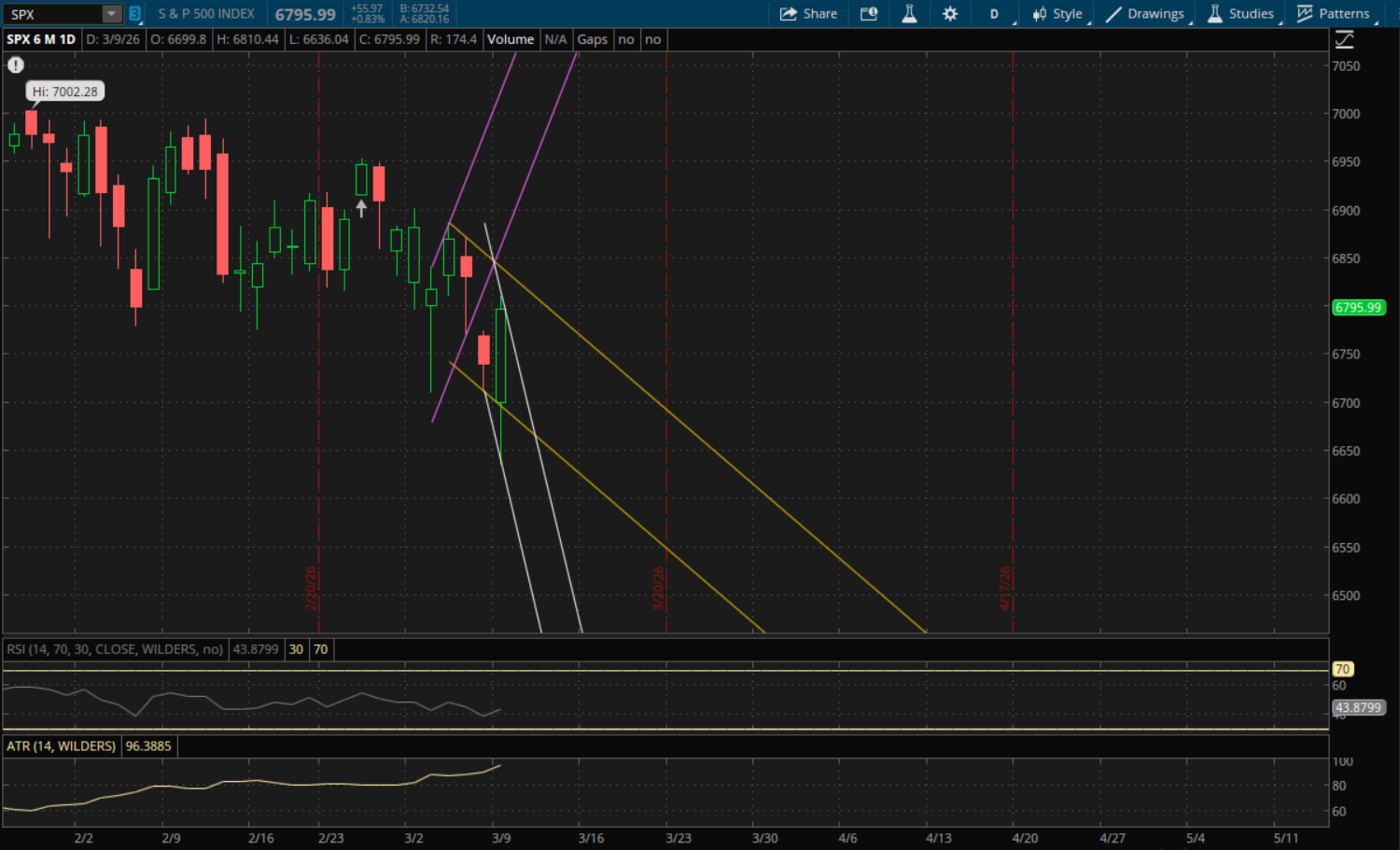Open the symbol dropdown arrow next to SPX

coord(111,14)
